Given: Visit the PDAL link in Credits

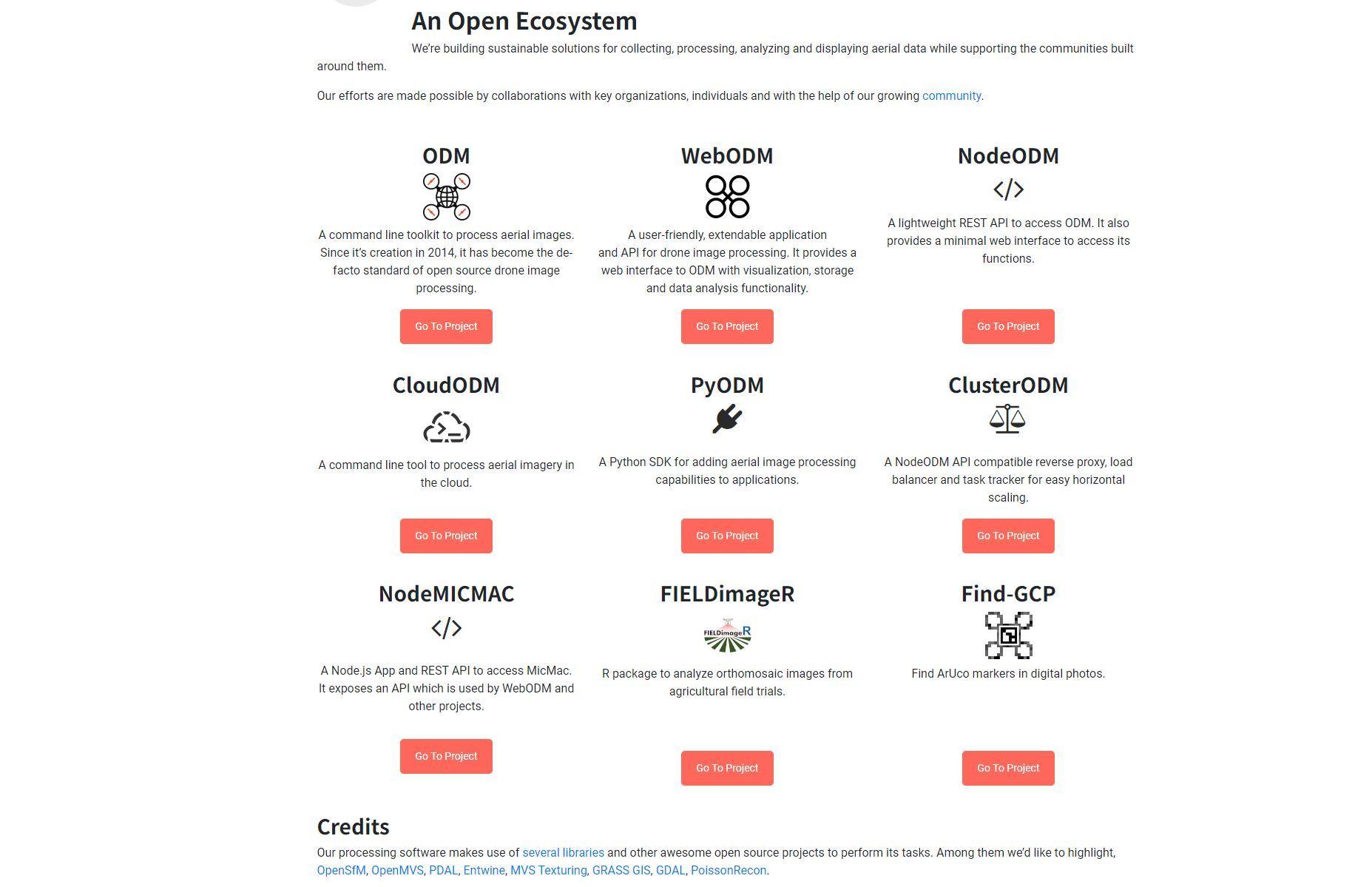Looking at the screenshot, I should (443, 871).
